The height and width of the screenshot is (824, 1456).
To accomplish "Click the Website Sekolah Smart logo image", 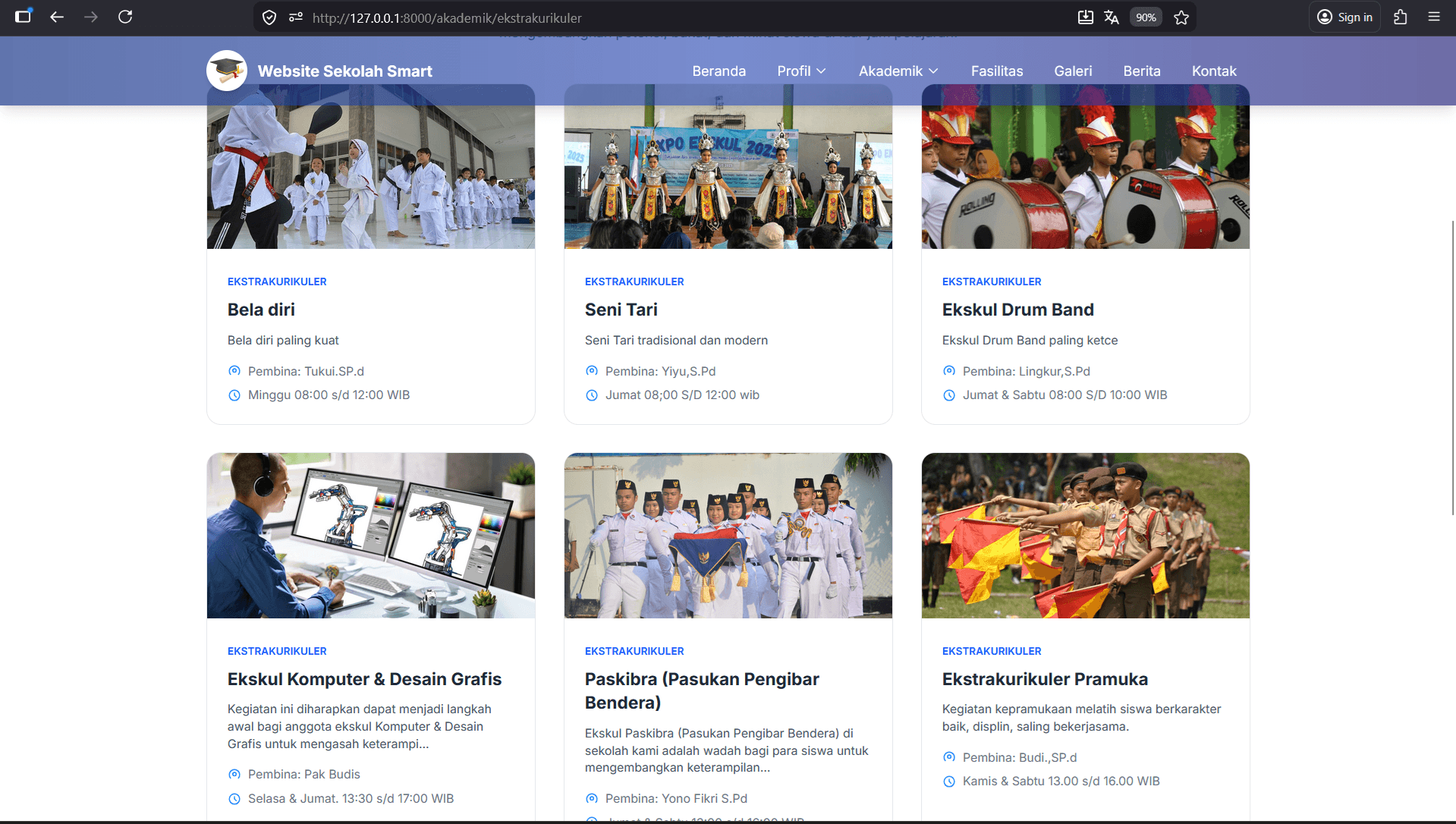I will point(227,71).
